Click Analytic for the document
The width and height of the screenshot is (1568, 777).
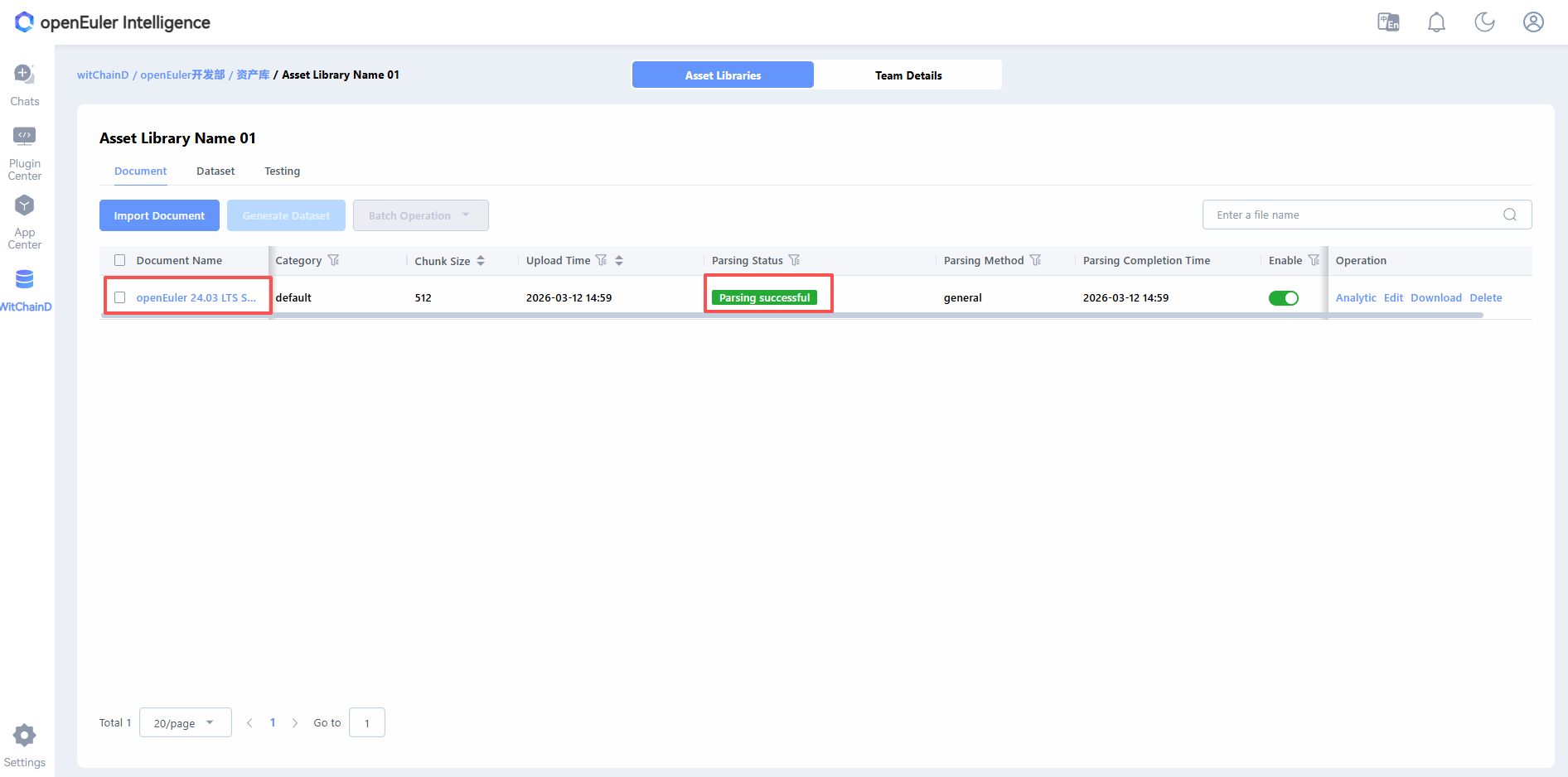[1356, 297]
